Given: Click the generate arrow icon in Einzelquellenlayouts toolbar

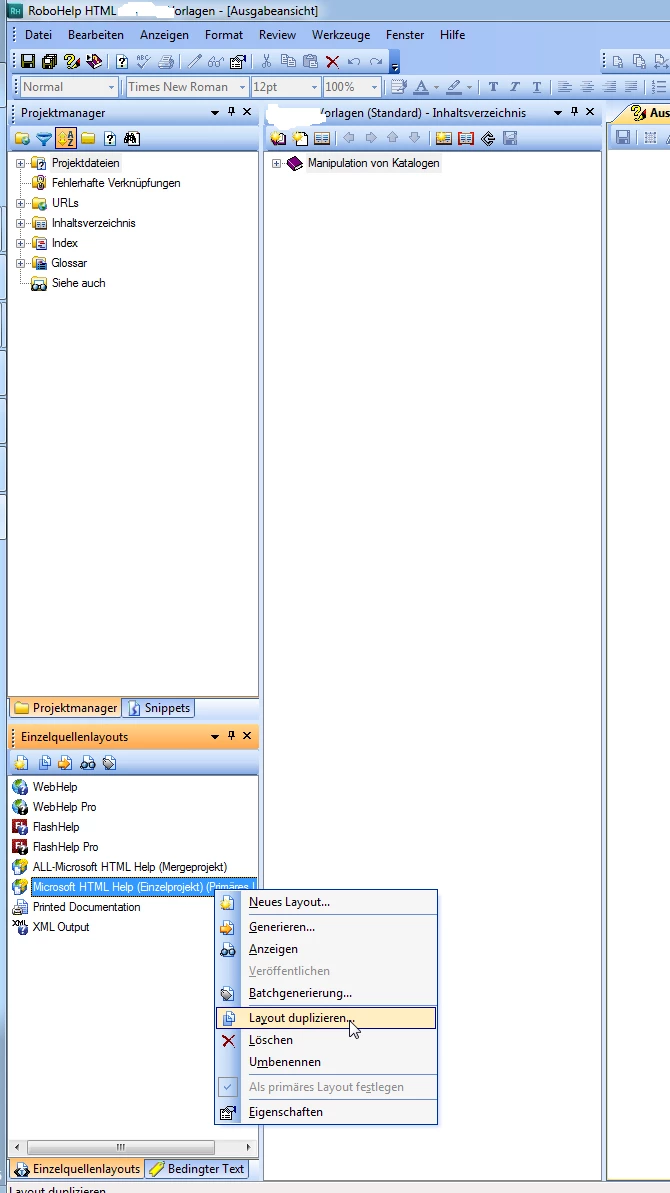Looking at the screenshot, I should (65, 762).
